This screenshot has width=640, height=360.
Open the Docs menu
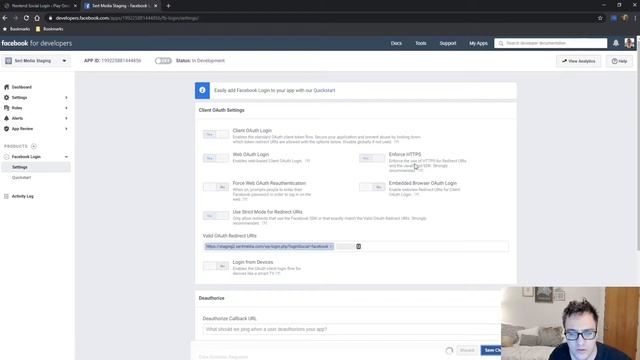click(x=396, y=43)
